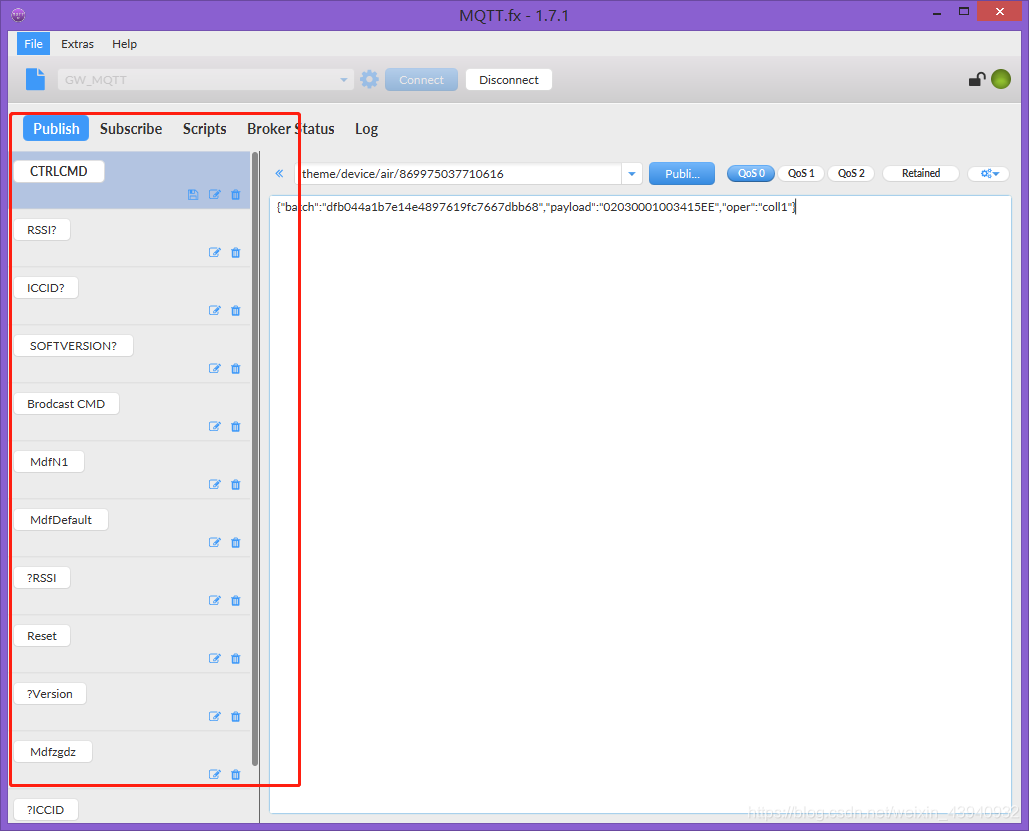Click the MQTT.fx app icon in title bar
The width and height of the screenshot is (1029, 831).
click(18, 14)
